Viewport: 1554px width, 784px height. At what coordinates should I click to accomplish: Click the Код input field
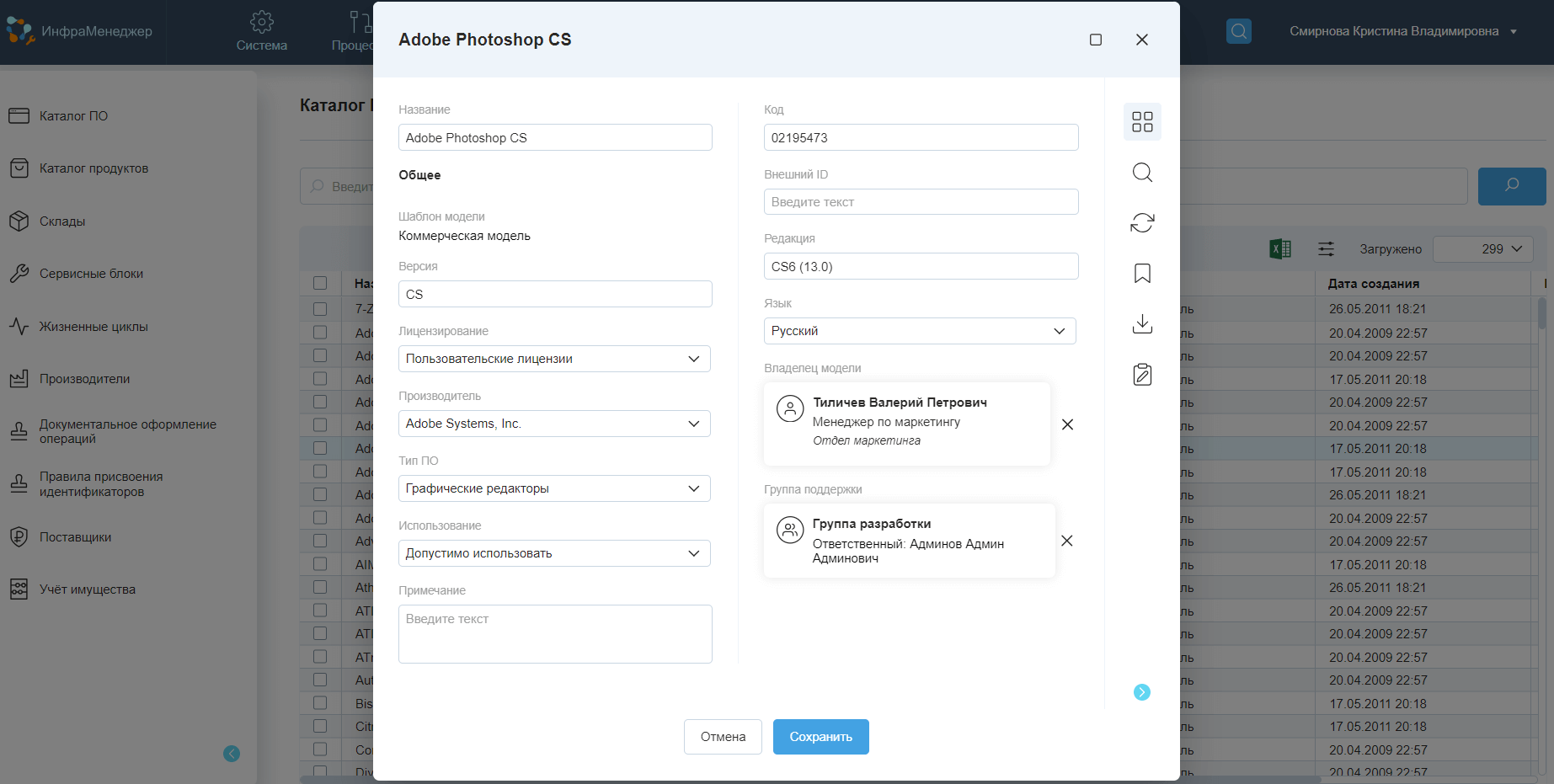(x=921, y=138)
